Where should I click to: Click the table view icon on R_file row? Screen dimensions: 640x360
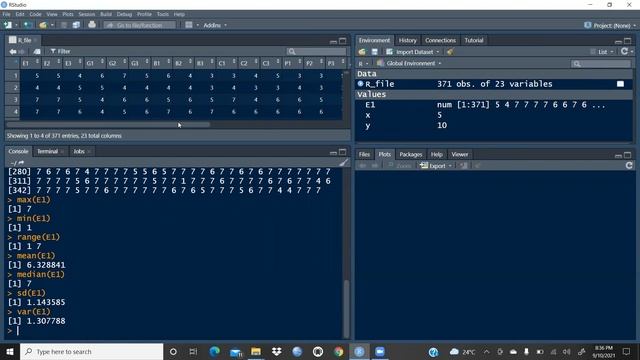[x=620, y=84]
